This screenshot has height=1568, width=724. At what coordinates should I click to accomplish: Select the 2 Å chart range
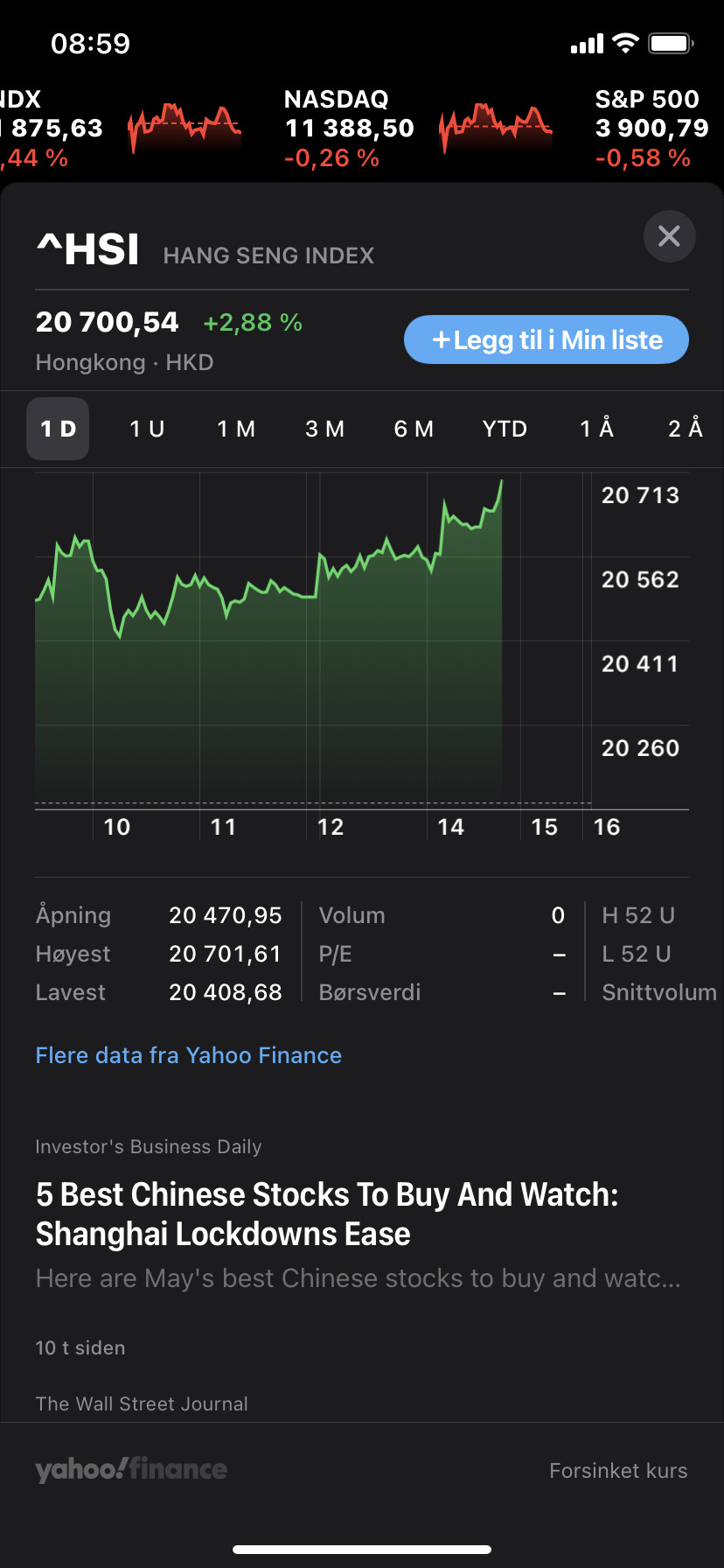(x=686, y=429)
